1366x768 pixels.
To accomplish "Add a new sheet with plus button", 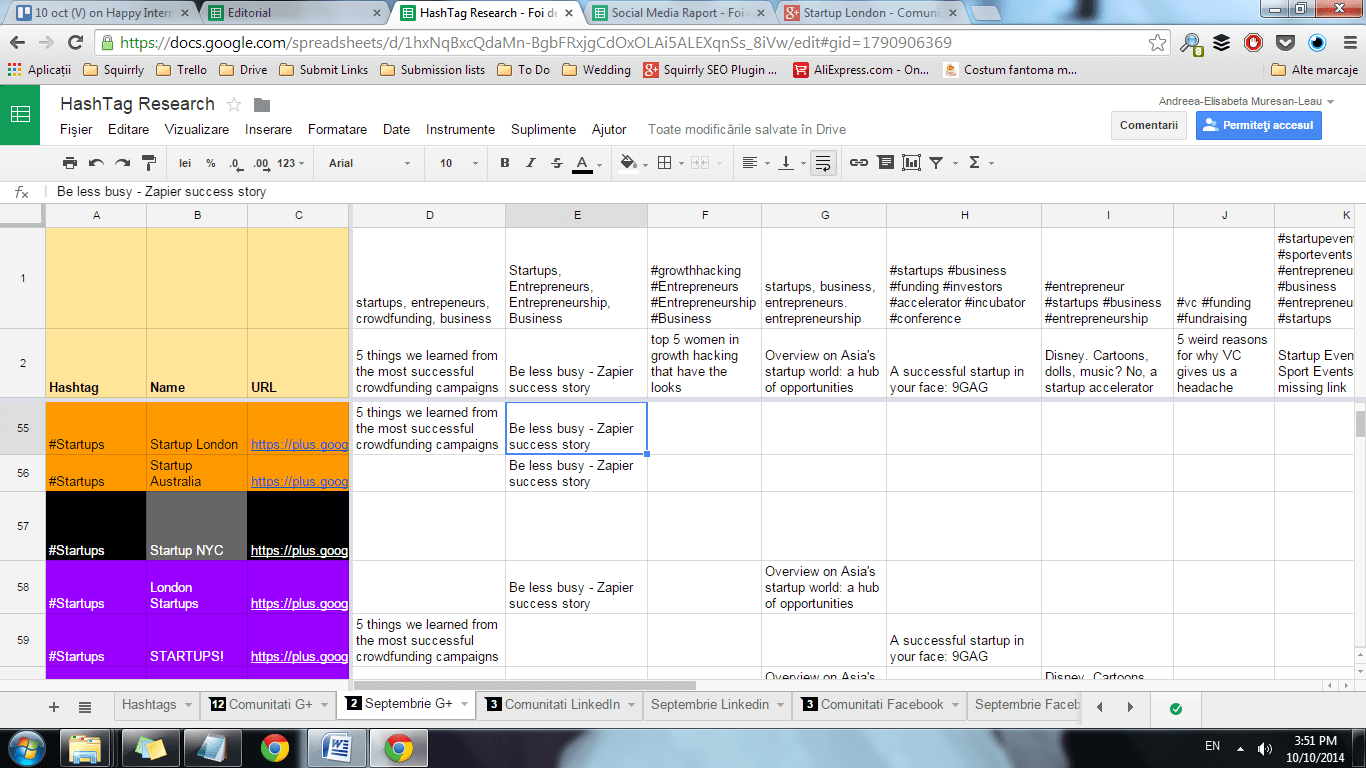I will (x=54, y=706).
